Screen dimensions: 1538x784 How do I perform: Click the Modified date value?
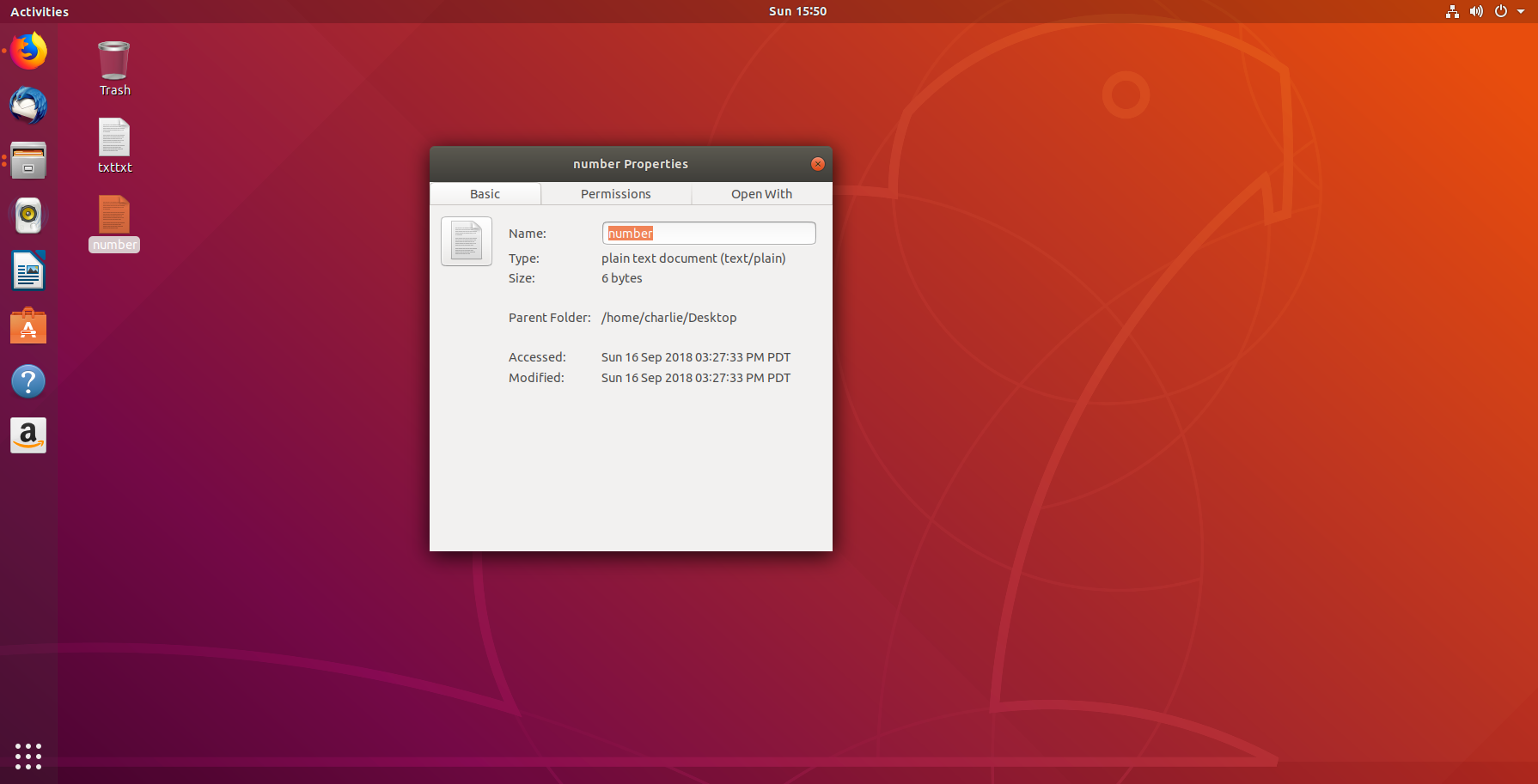pyautogui.click(x=696, y=378)
